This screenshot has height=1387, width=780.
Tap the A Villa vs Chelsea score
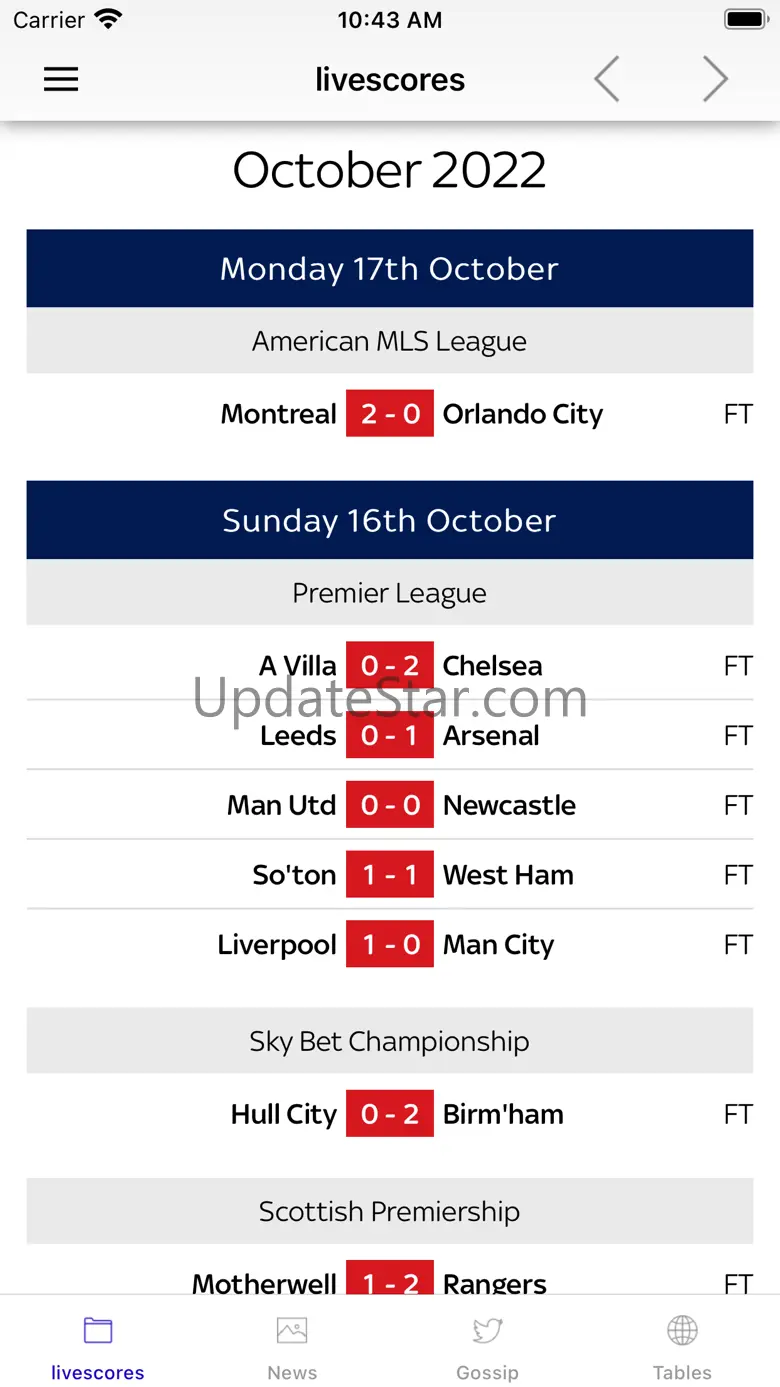pos(390,666)
